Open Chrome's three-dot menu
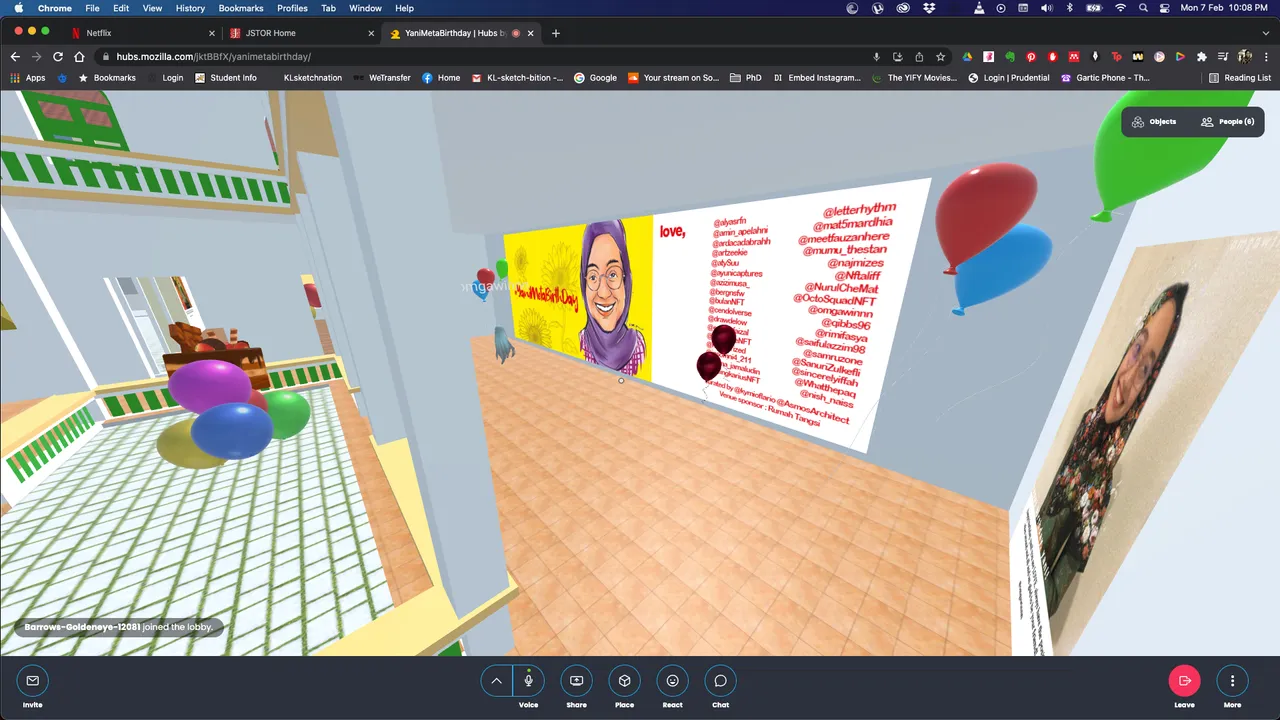Image resolution: width=1280 pixels, height=720 pixels. pyautogui.click(x=1265, y=57)
